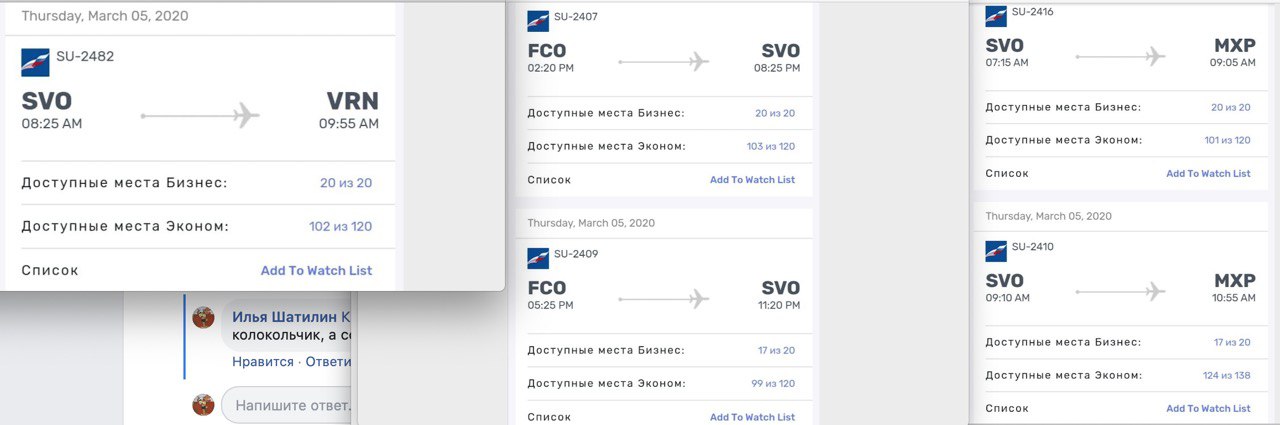Screen dimensions: 1280x425
Task: Focus the "Напишите ответ" reply field
Action: [290, 406]
